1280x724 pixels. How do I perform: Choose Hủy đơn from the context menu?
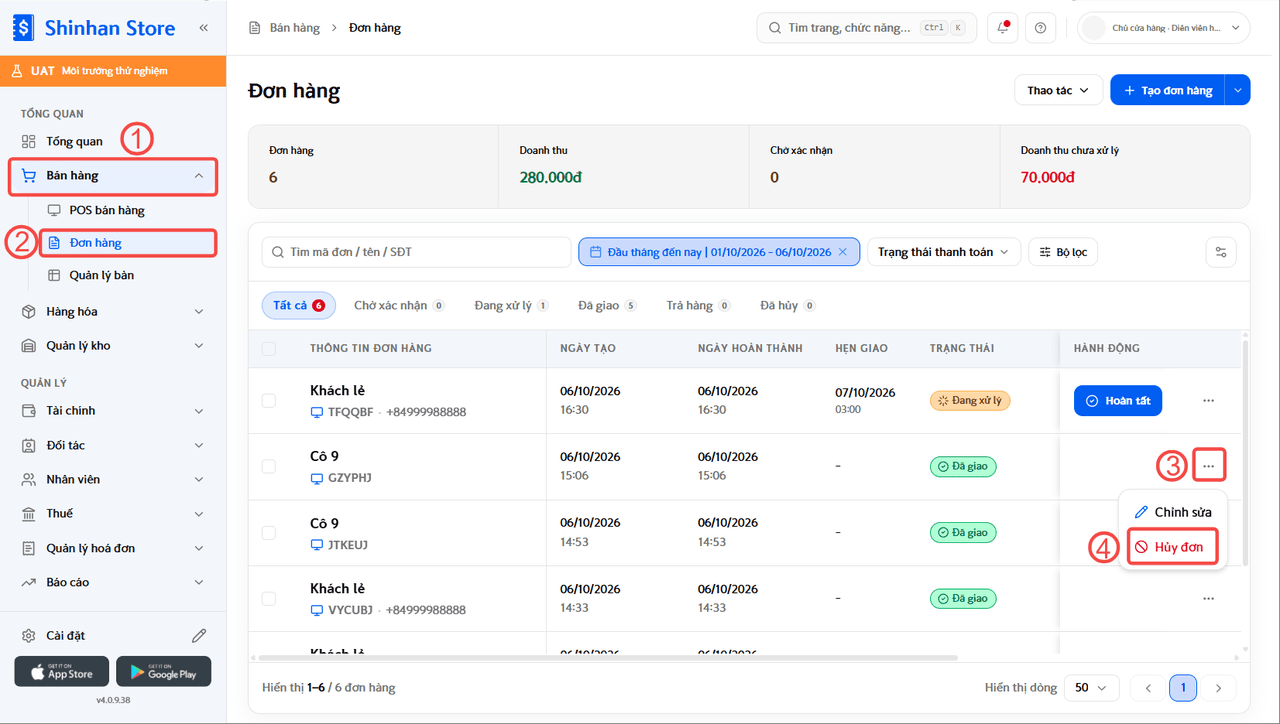point(1173,547)
